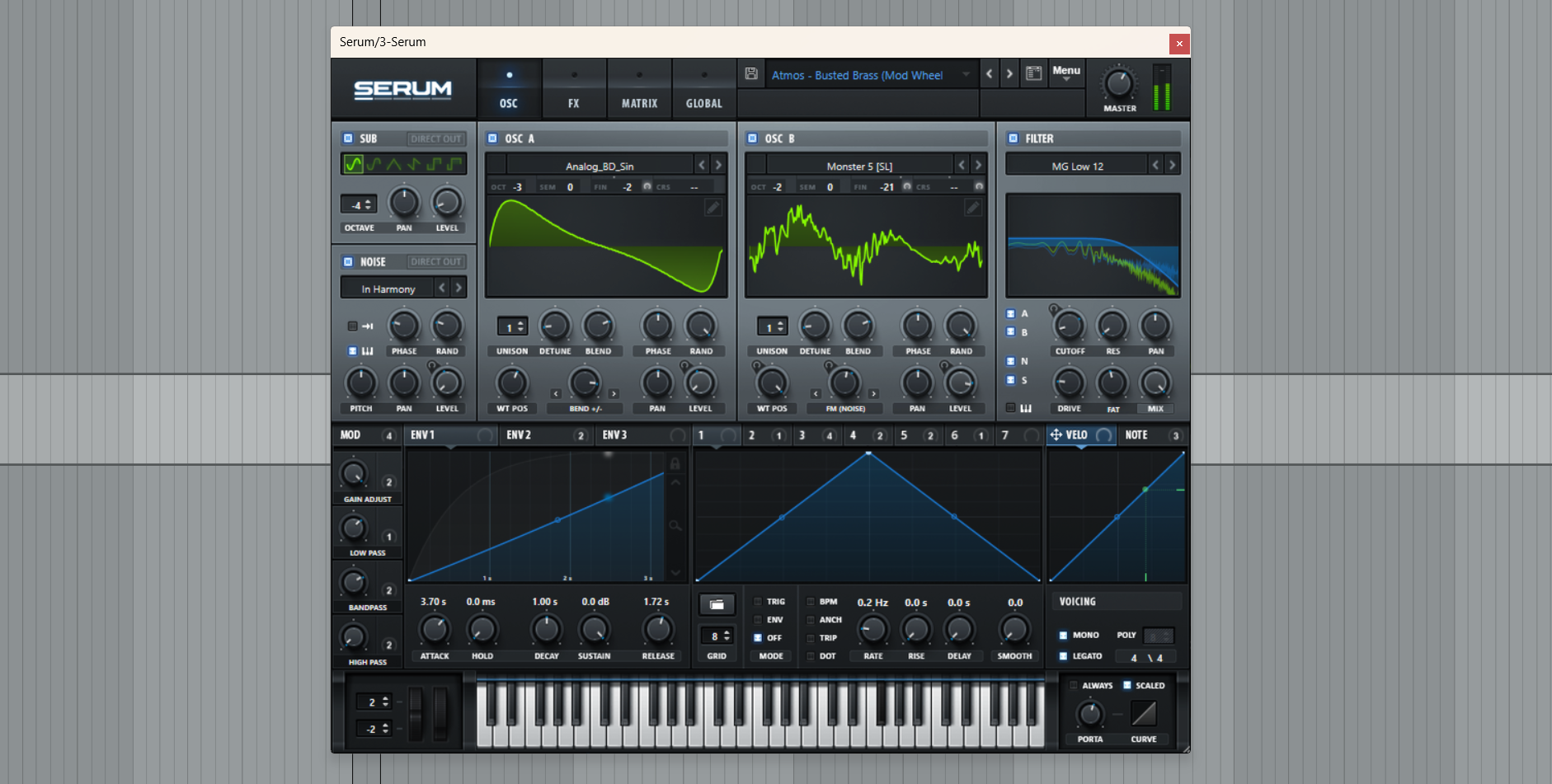Select the last square waveform in SUB
1552x784 pixels.
(454, 164)
